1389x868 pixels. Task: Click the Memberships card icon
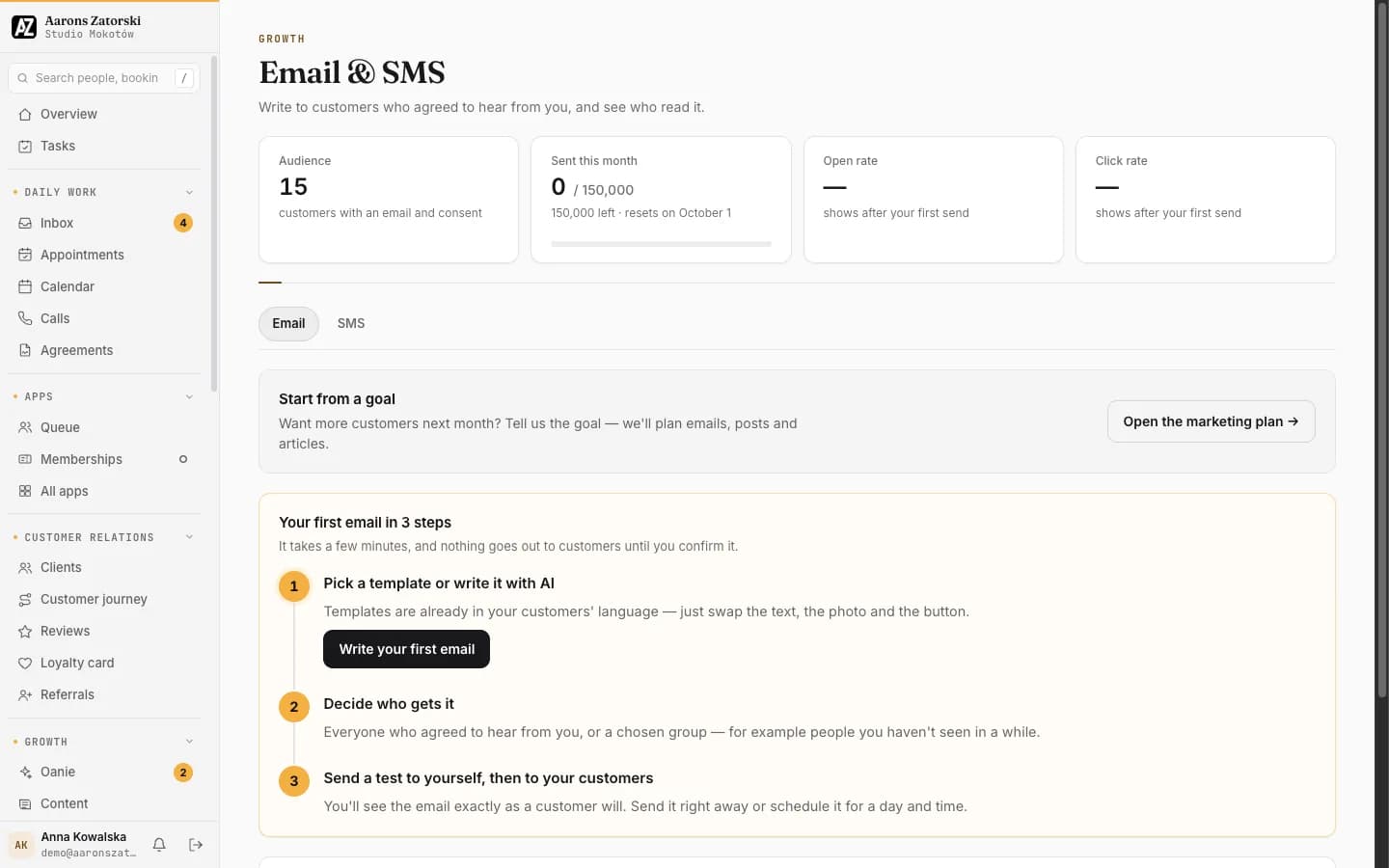(x=25, y=459)
